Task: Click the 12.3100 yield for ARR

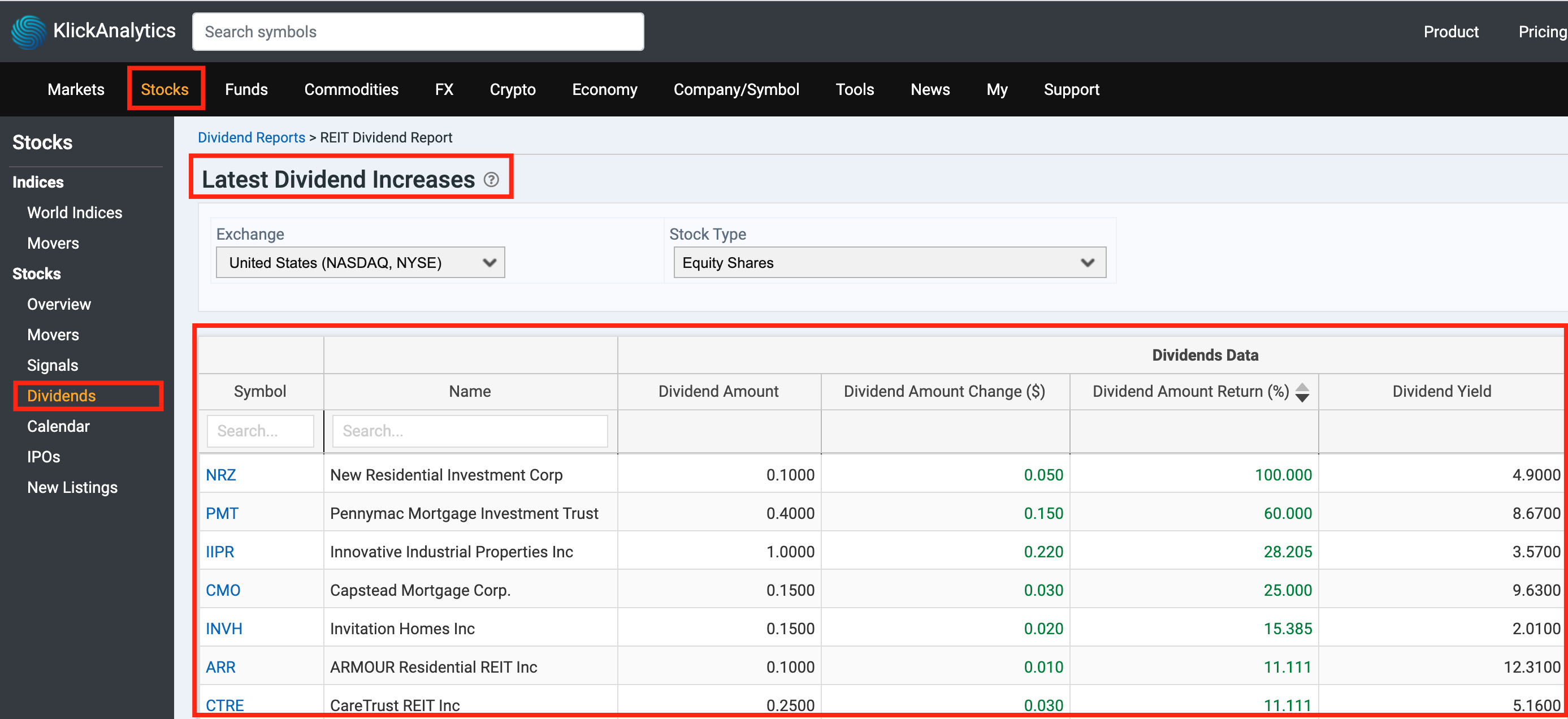Action: [x=1531, y=666]
